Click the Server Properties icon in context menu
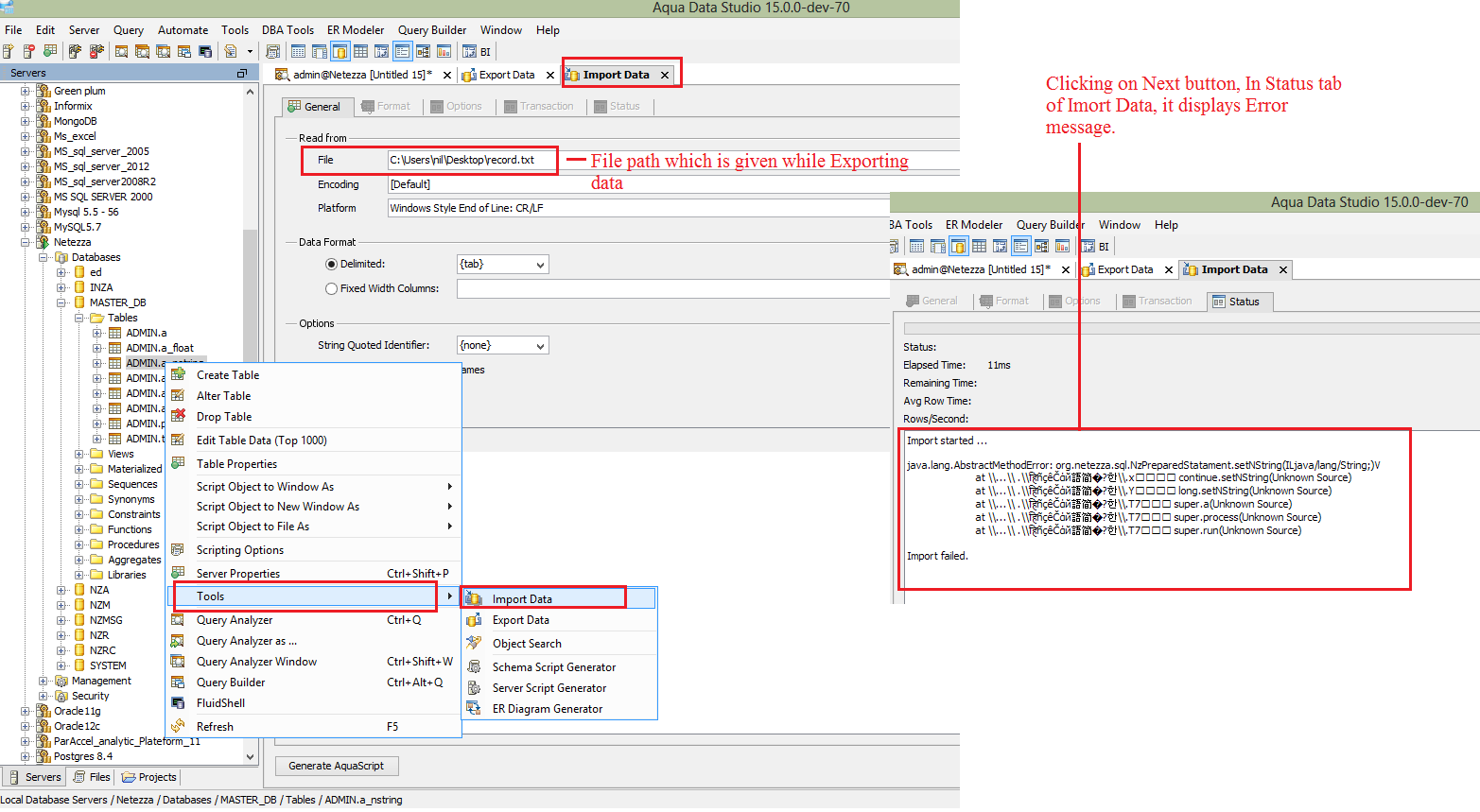This screenshot has height=812, width=1480. point(178,573)
